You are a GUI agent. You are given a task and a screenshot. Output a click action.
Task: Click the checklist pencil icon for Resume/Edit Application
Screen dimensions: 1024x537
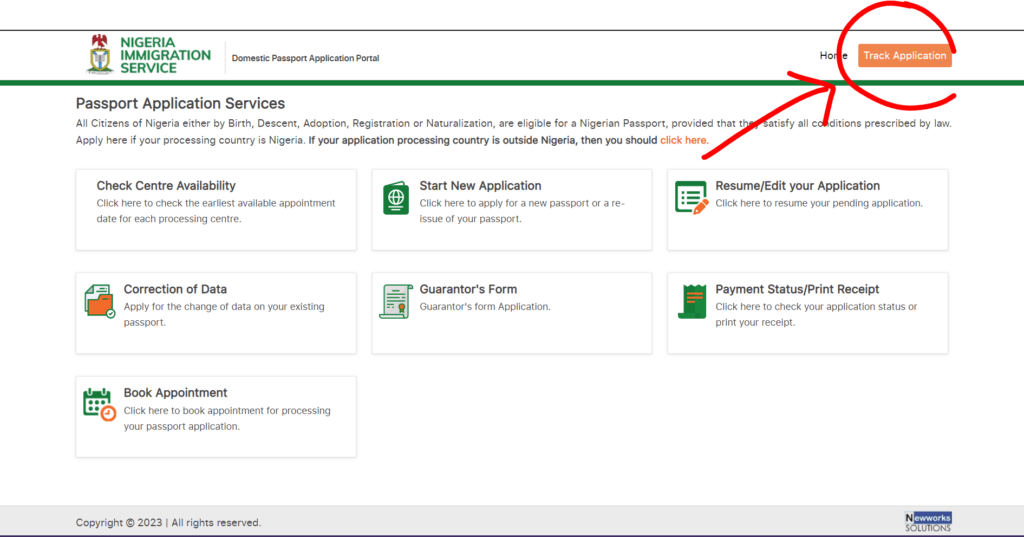(692, 198)
